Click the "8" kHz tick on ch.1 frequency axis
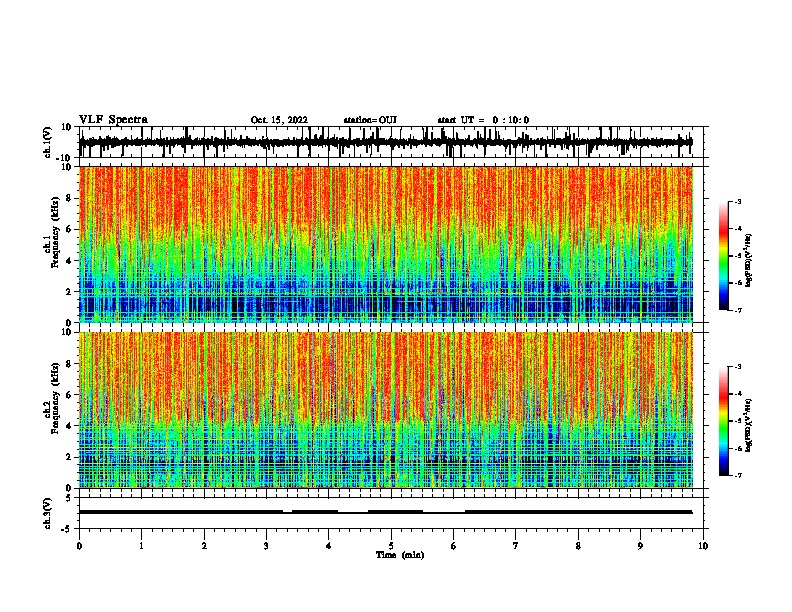792x612 pixels. [x=70, y=198]
